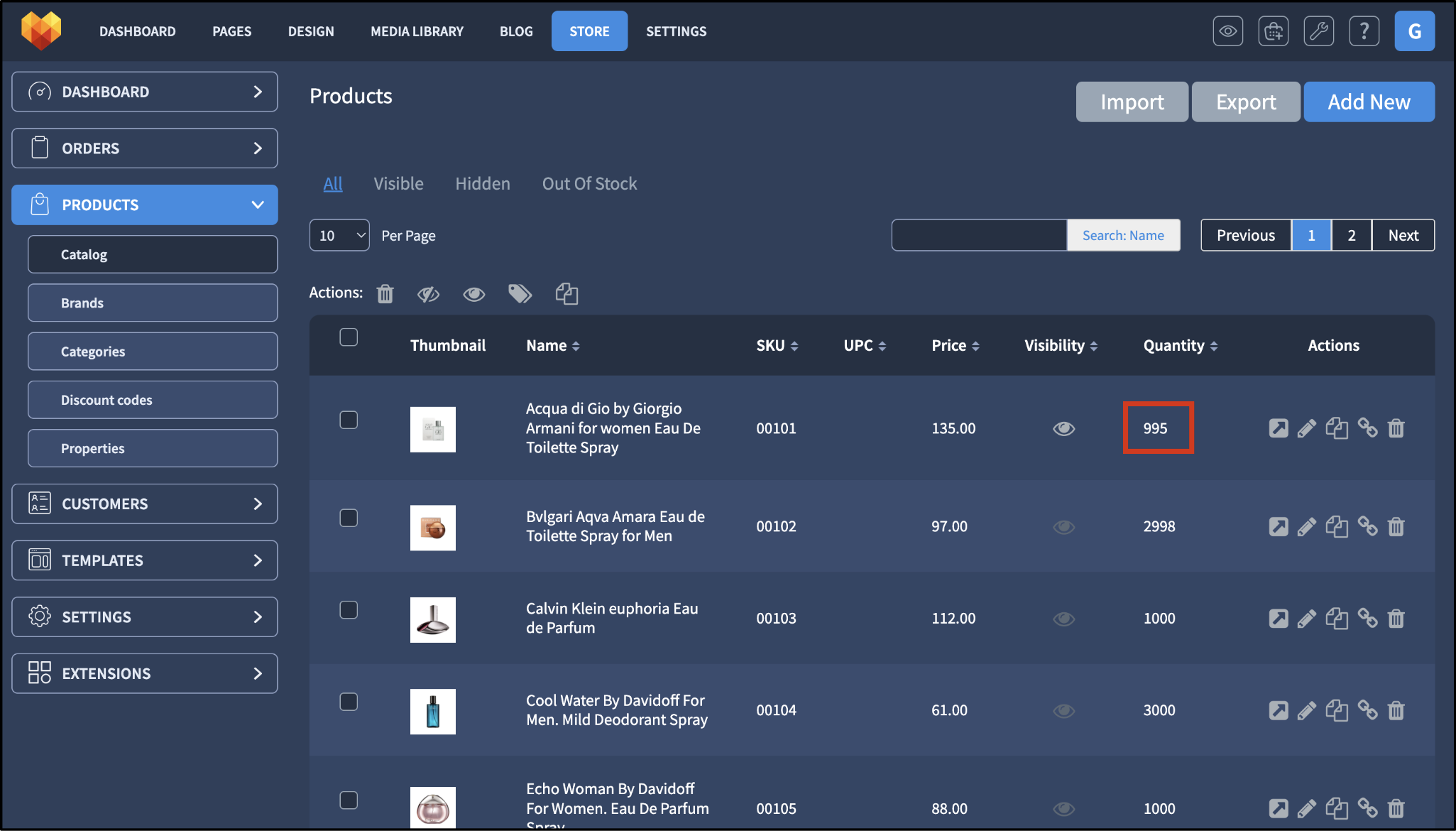Switch to the Out Of Stock filter tab
The height and width of the screenshot is (831, 1456).
pos(589,184)
